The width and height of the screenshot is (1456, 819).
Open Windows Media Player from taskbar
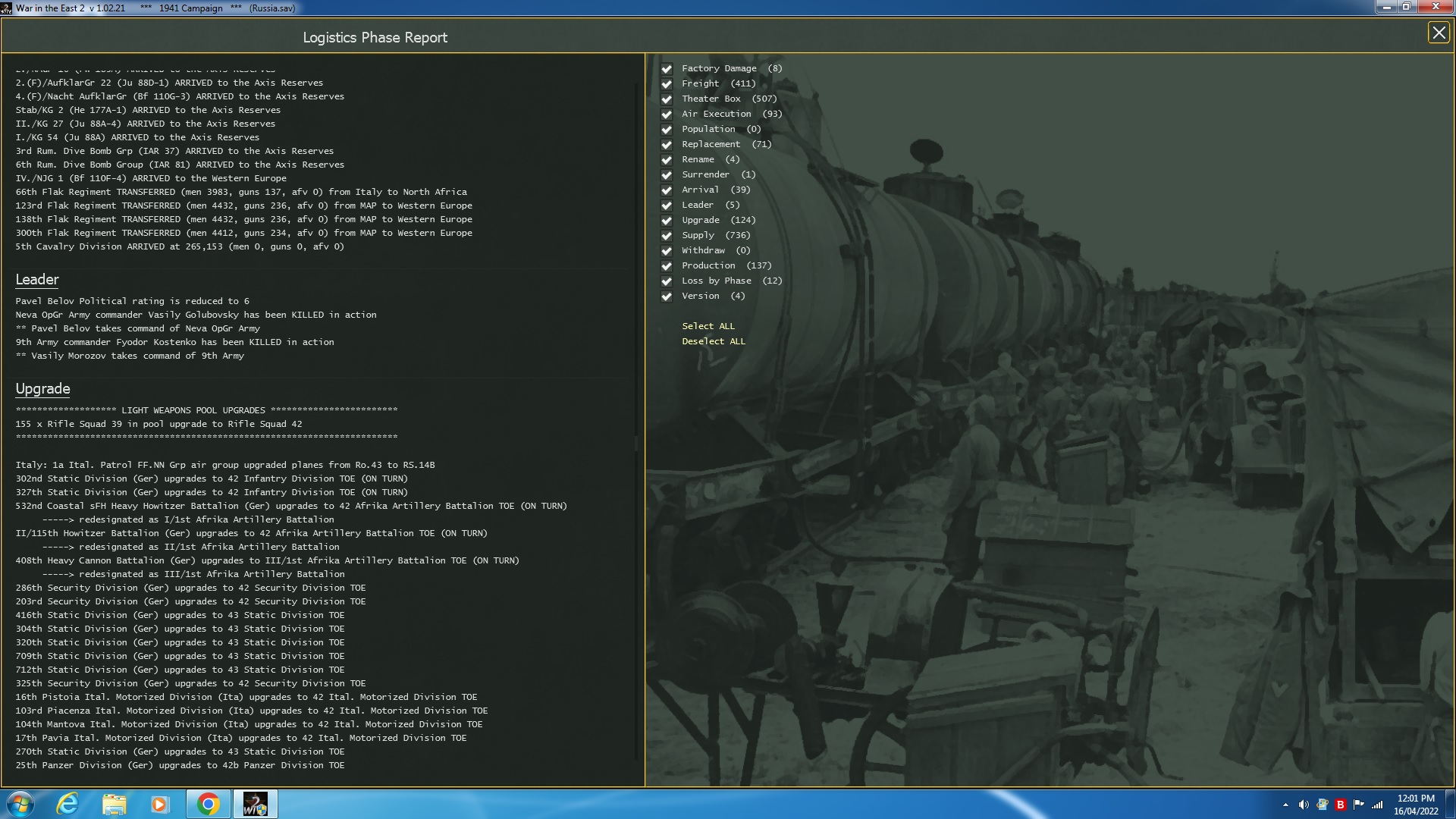click(x=160, y=804)
